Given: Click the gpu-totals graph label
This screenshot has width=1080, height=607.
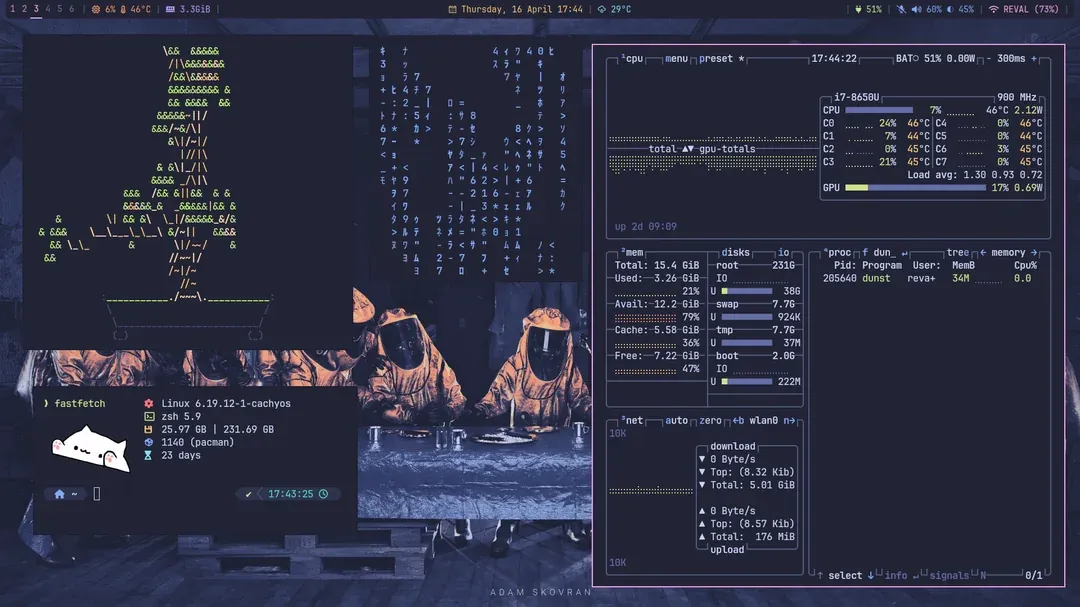Looking at the screenshot, I should (727, 149).
